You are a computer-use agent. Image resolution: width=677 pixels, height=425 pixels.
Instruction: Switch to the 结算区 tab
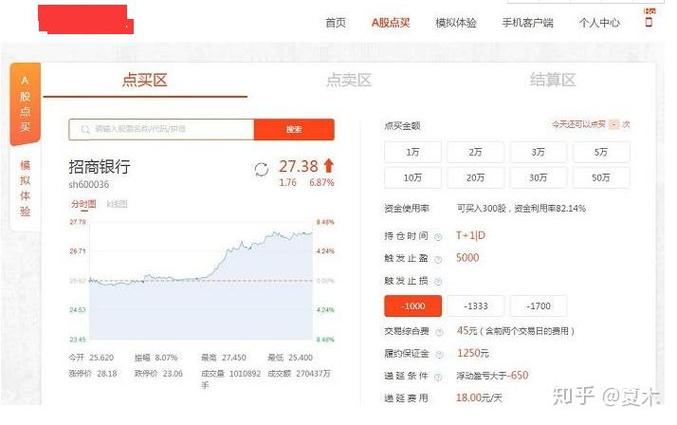553,80
